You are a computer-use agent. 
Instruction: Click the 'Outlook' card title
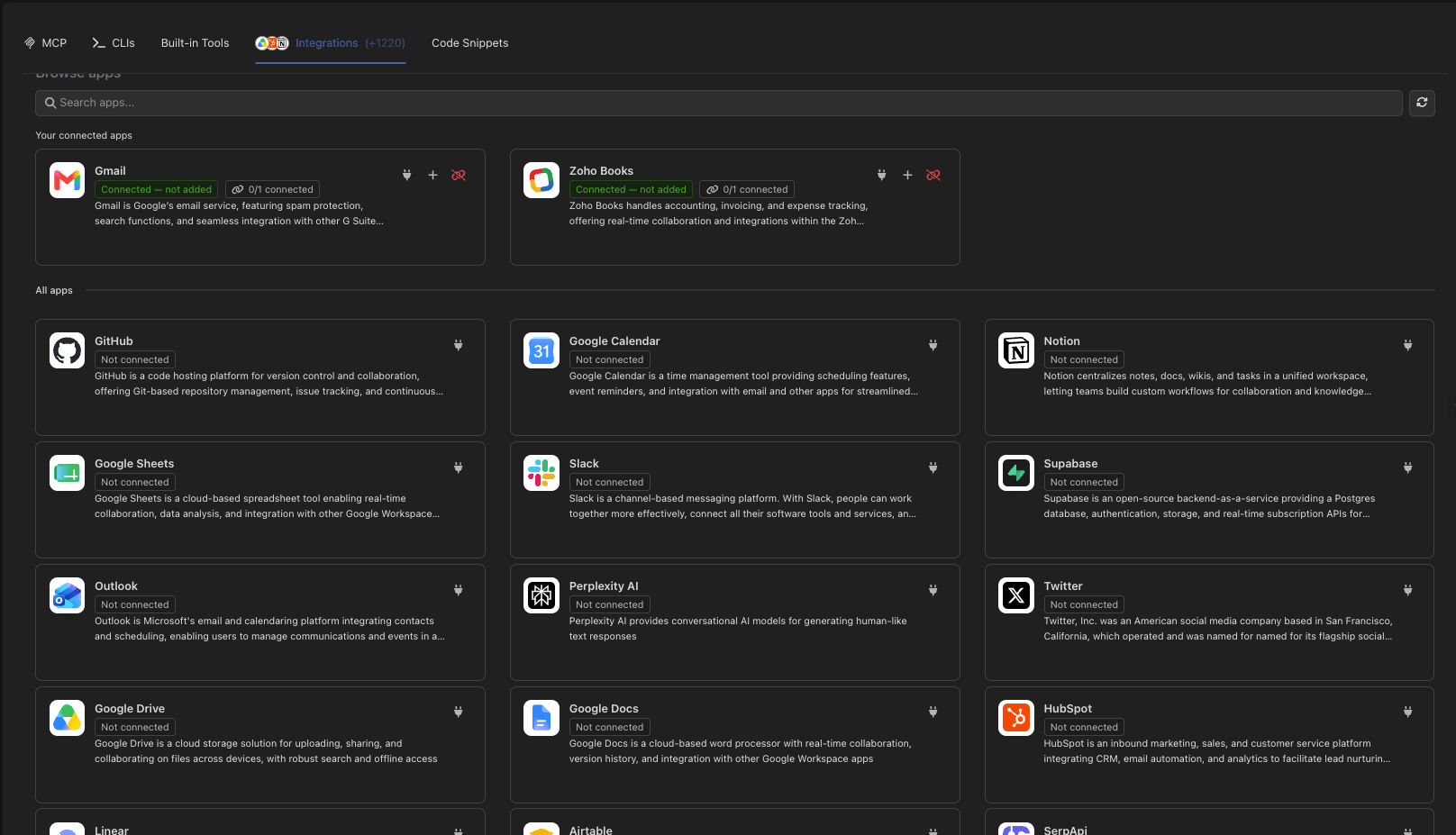click(x=116, y=586)
